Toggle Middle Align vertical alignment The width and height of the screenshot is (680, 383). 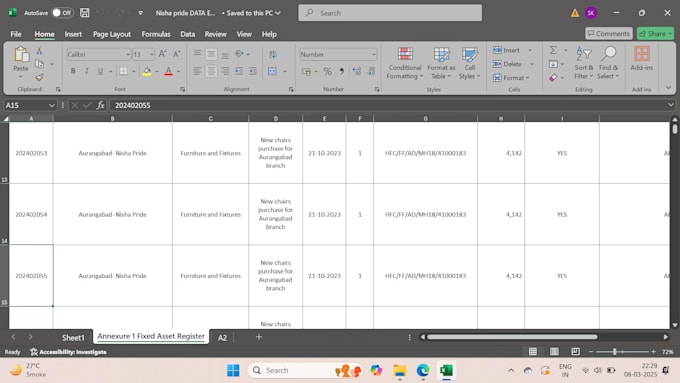(x=211, y=54)
